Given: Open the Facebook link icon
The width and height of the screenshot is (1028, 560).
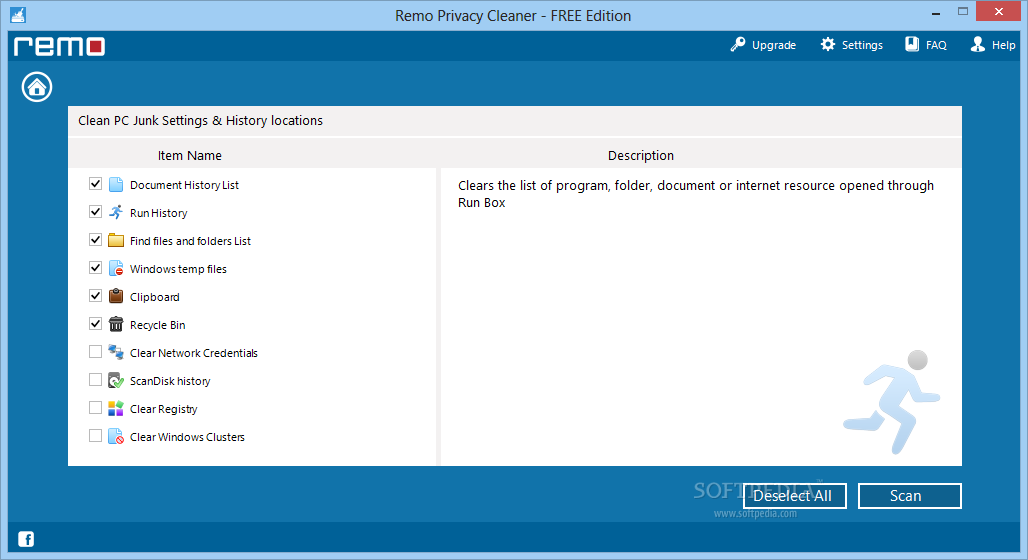Looking at the screenshot, I should pyautogui.click(x=26, y=539).
